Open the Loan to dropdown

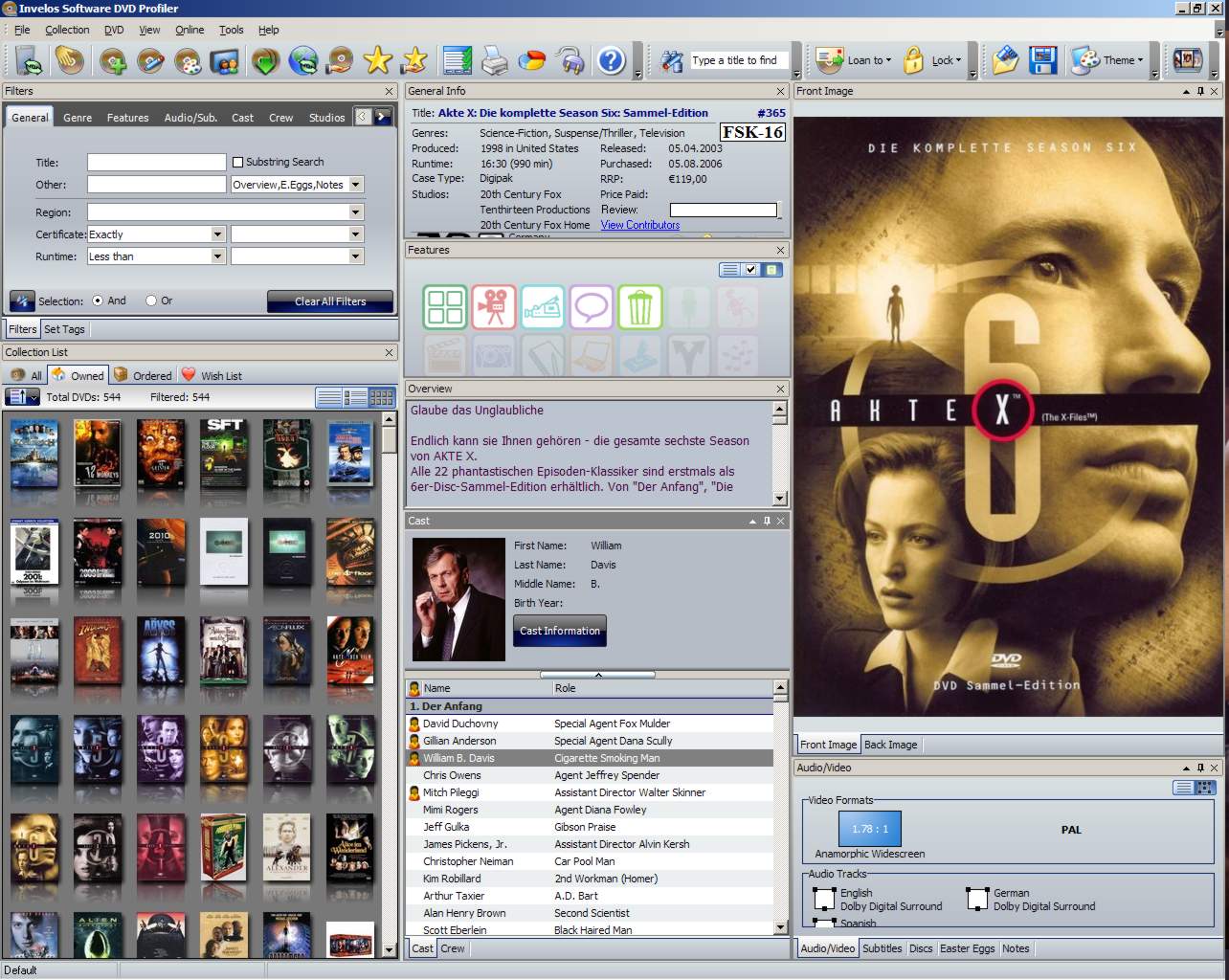pos(867,60)
